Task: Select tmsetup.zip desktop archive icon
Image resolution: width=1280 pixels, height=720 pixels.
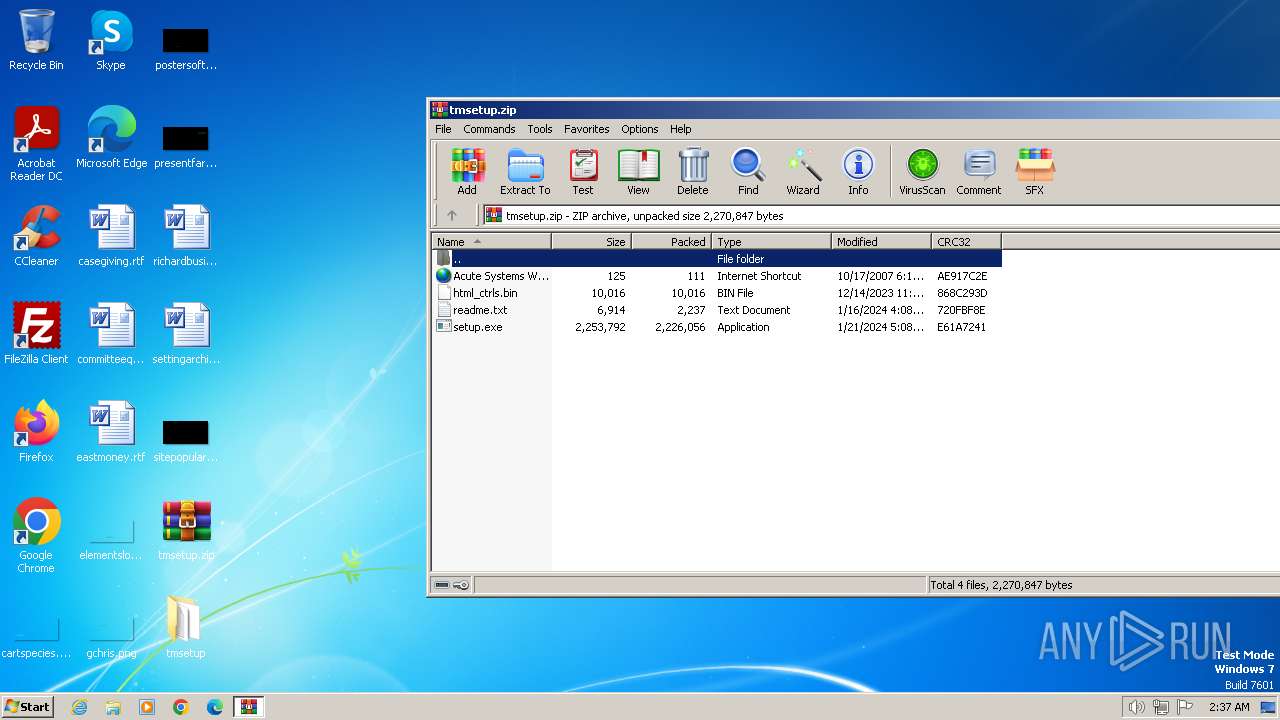Action: click(x=186, y=530)
